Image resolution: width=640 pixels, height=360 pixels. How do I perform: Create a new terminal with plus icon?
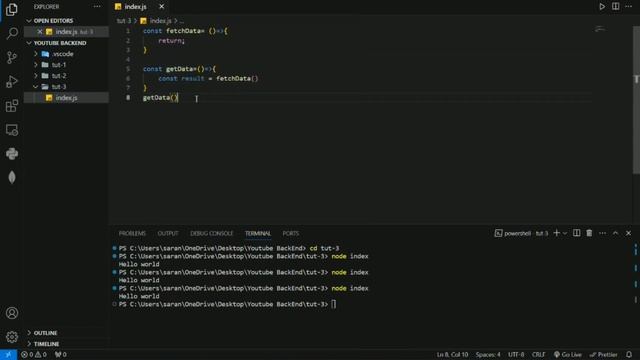click(x=556, y=233)
